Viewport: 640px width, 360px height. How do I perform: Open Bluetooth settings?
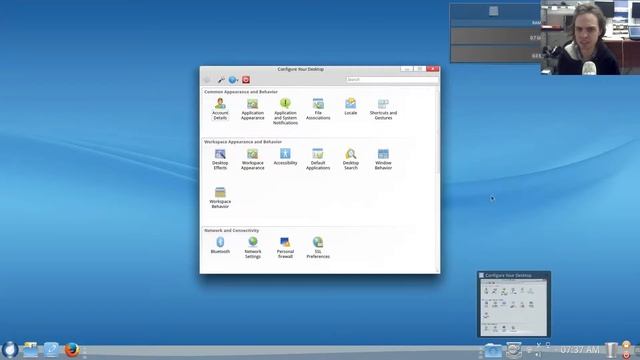pos(220,245)
